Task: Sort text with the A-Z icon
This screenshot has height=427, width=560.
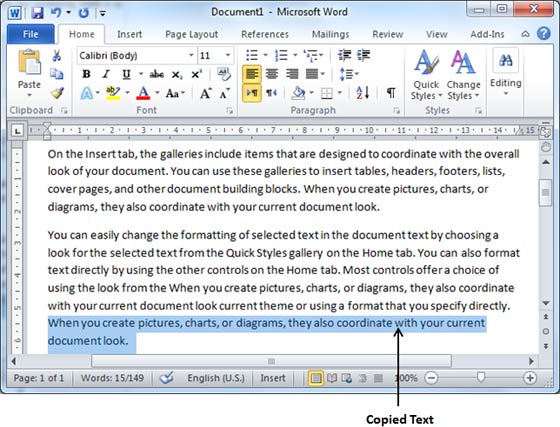Action: point(362,93)
